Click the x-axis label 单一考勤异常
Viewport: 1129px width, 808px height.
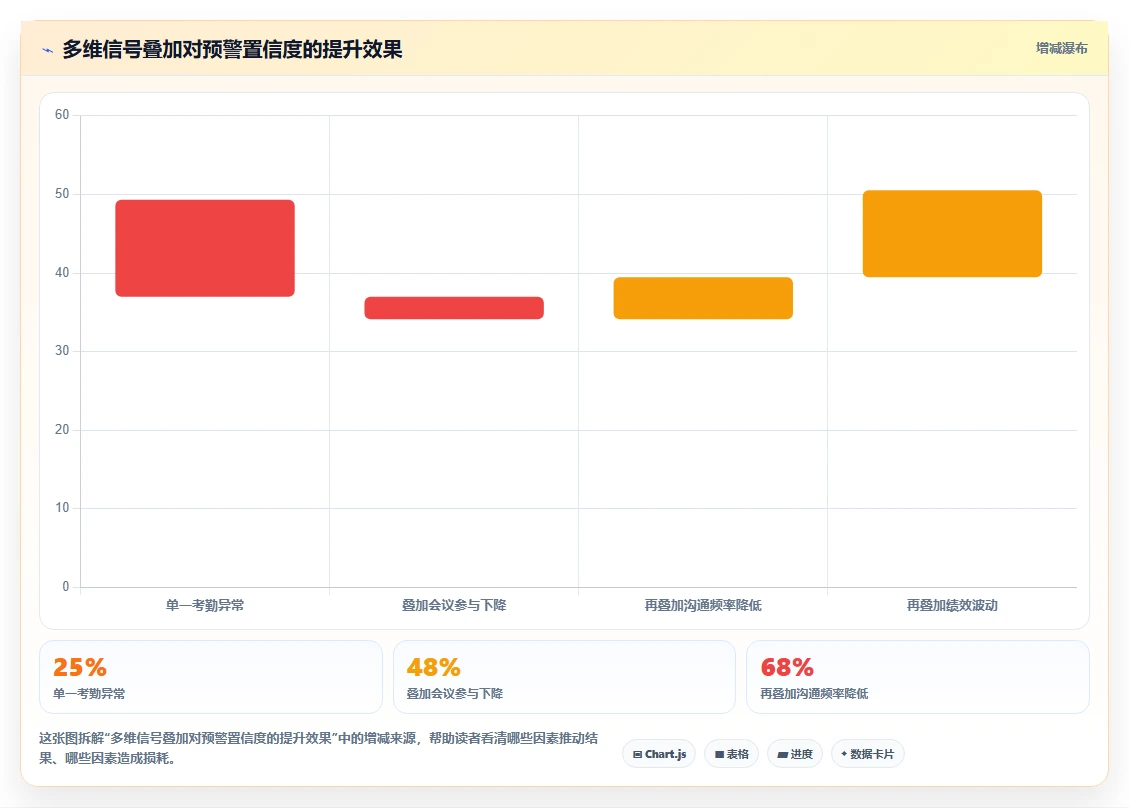coord(205,606)
